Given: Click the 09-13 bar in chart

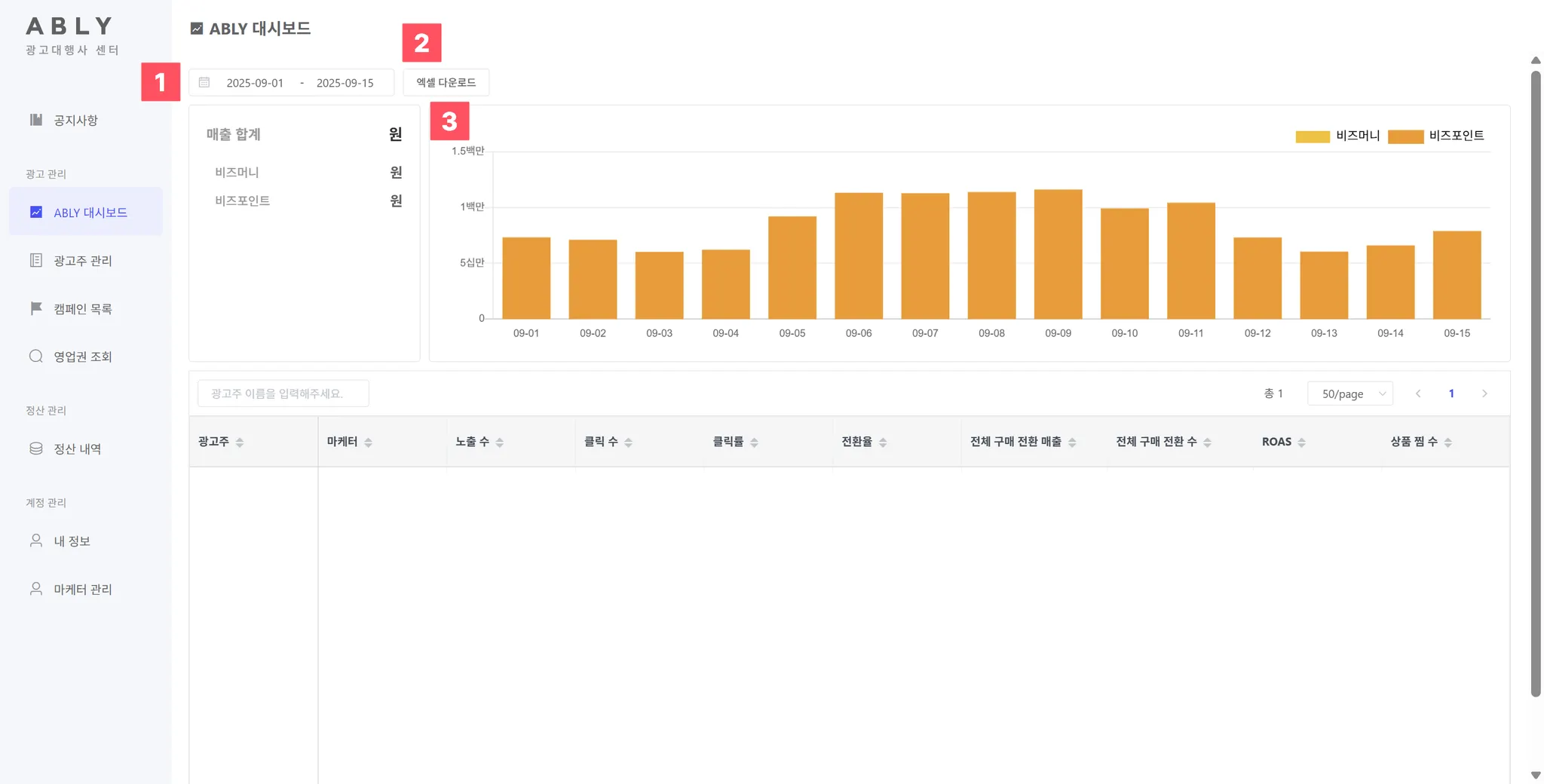Looking at the screenshot, I should click(x=1324, y=285).
